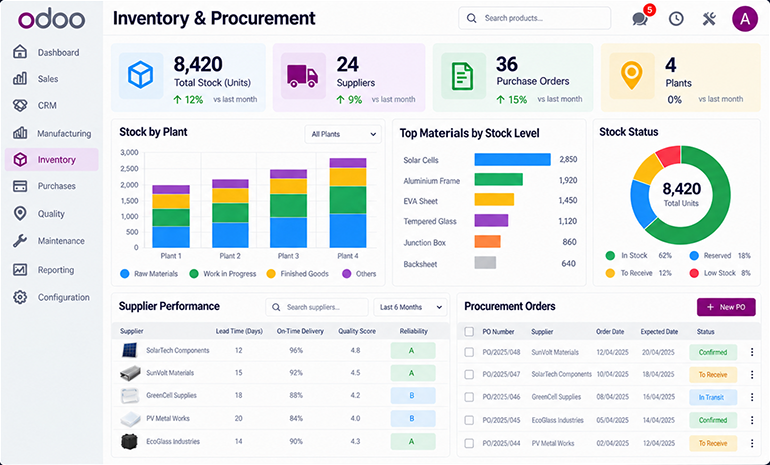Click the EcoGlass Industries product thumbnail

[130, 441]
